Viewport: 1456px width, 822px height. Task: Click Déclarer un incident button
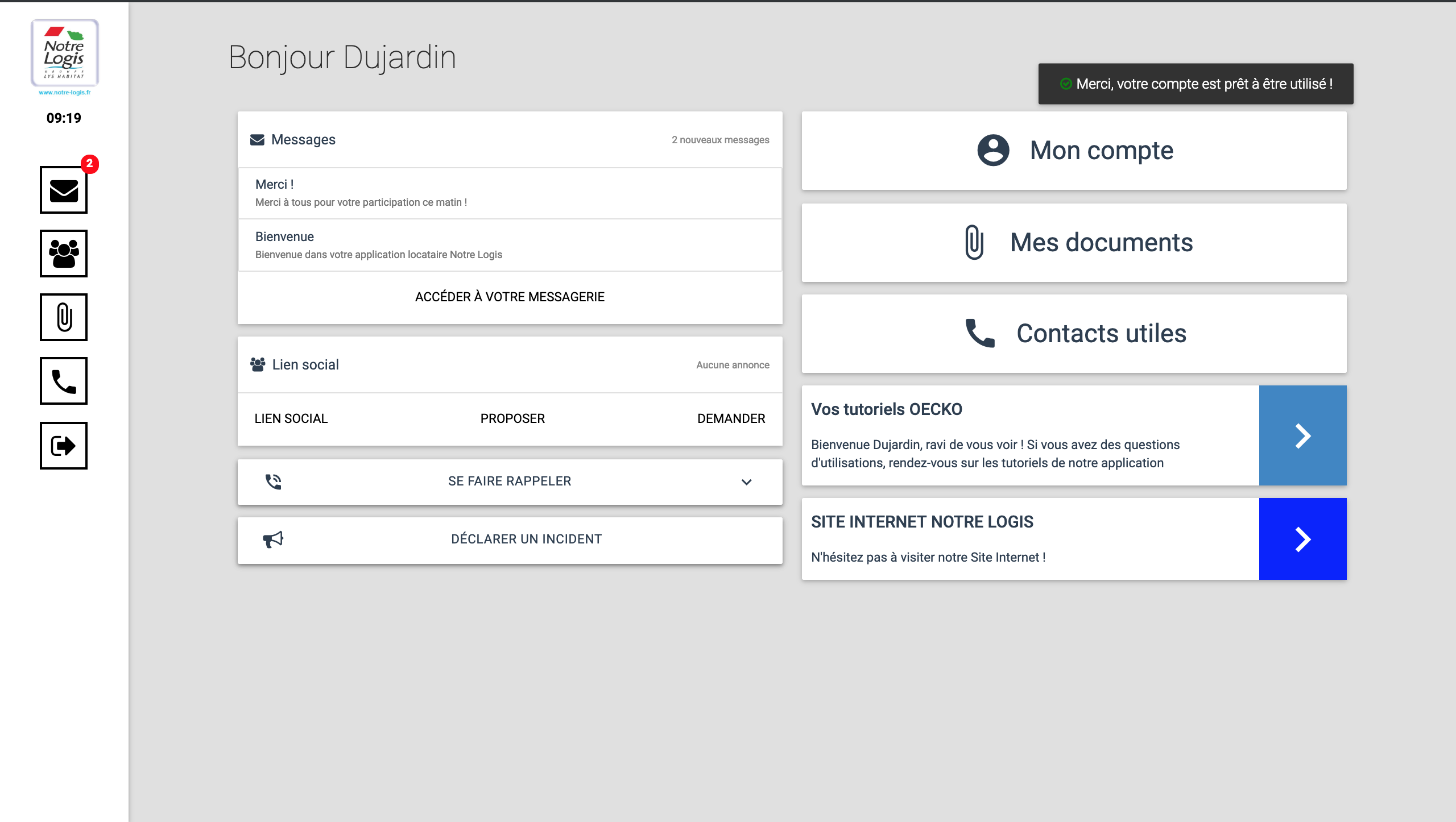tap(526, 539)
